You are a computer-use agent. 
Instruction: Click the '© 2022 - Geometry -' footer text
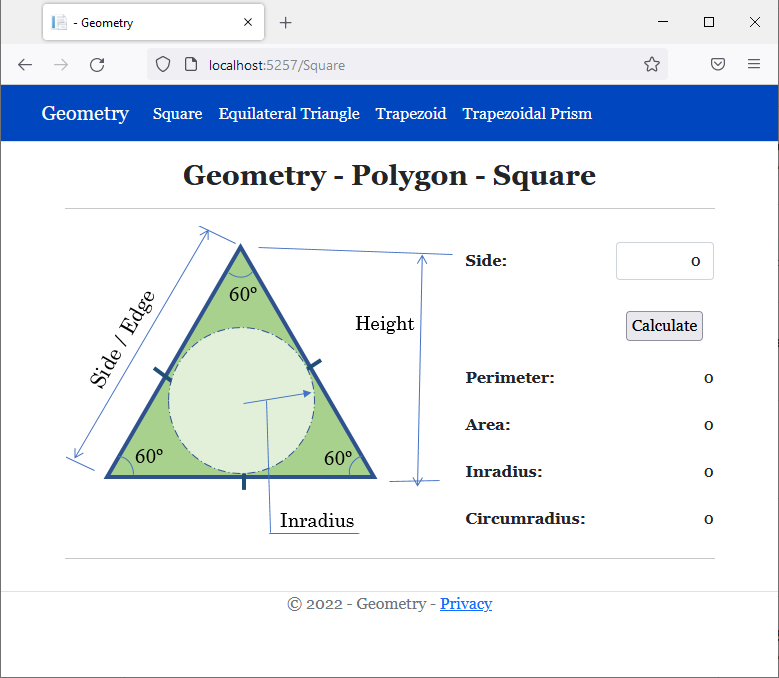click(x=362, y=604)
